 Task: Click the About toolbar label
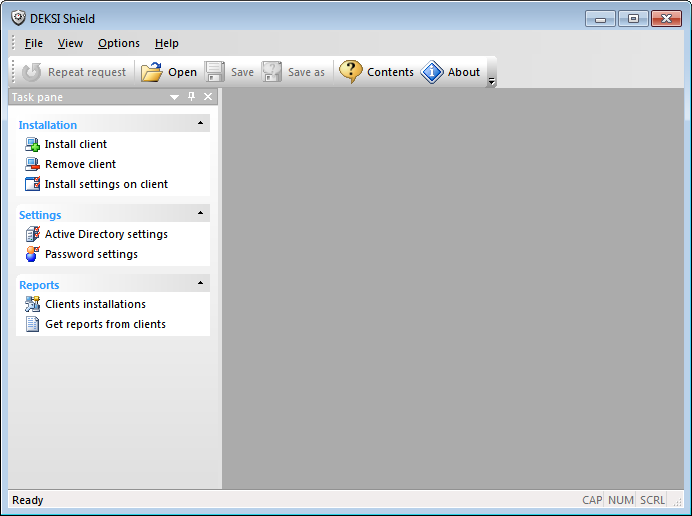[x=463, y=72]
